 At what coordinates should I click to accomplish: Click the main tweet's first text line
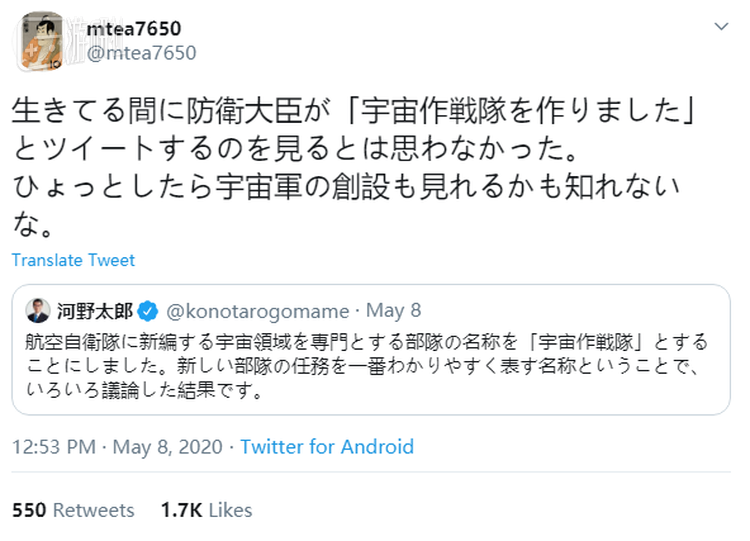pos(360,111)
